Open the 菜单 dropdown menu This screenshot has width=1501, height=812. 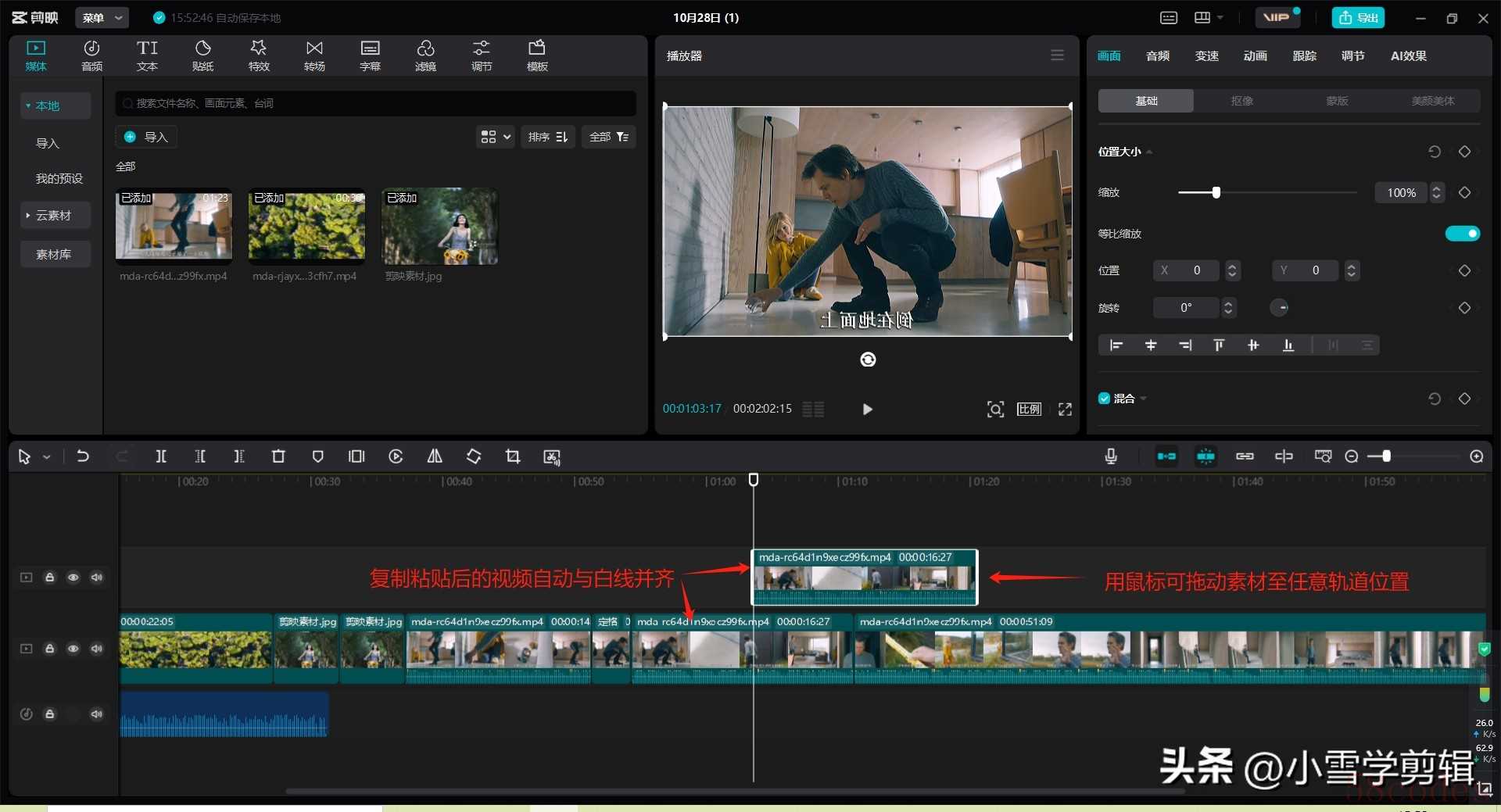102,17
